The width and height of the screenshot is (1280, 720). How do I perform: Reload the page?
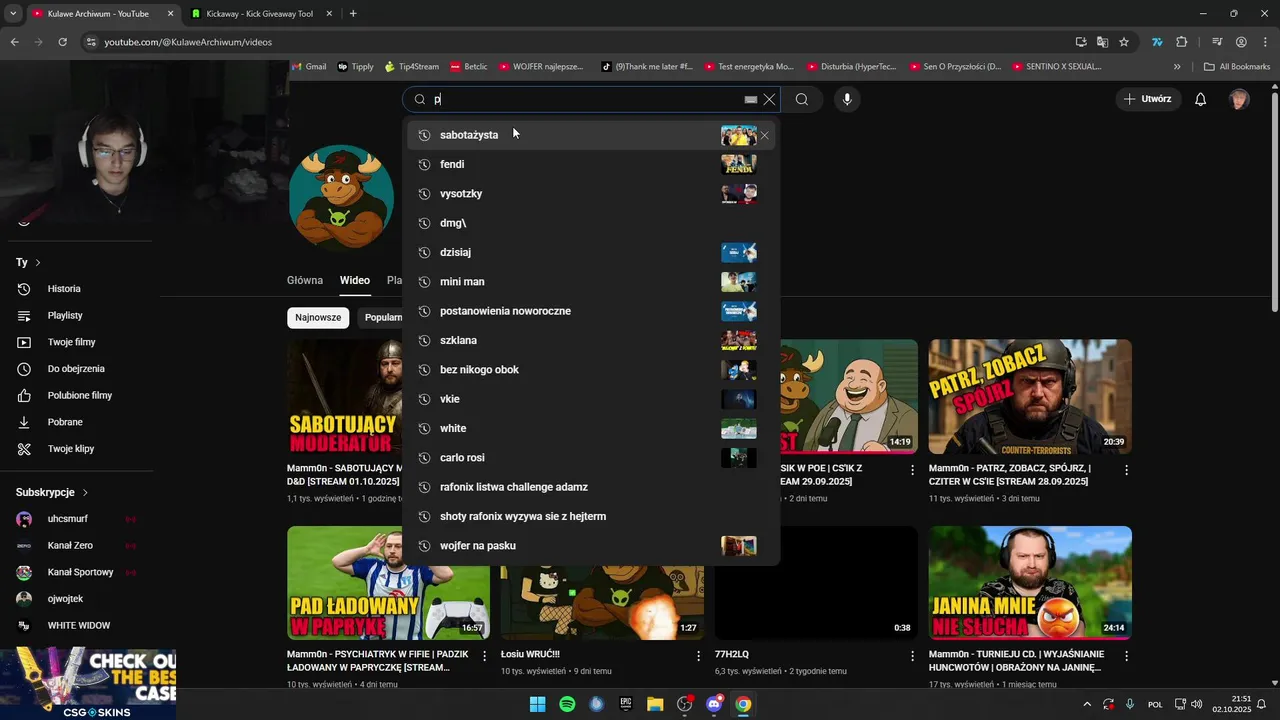(x=62, y=42)
